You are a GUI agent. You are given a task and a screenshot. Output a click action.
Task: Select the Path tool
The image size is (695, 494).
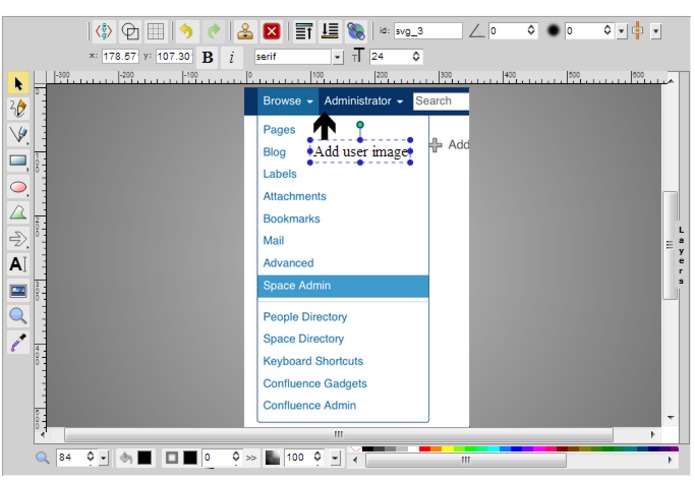[18, 212]
